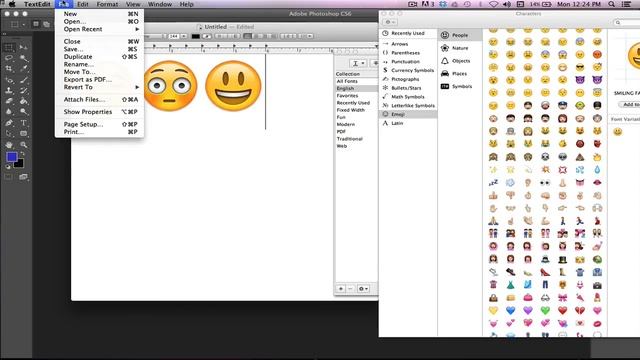
Task: Click the Objects category in Characters
Action: (x=460, y=61)
